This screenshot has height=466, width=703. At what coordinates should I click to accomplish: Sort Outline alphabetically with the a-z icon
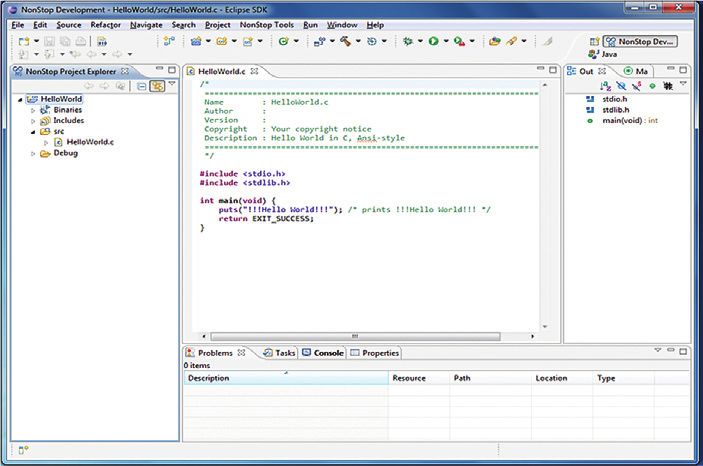pos(605,86)
